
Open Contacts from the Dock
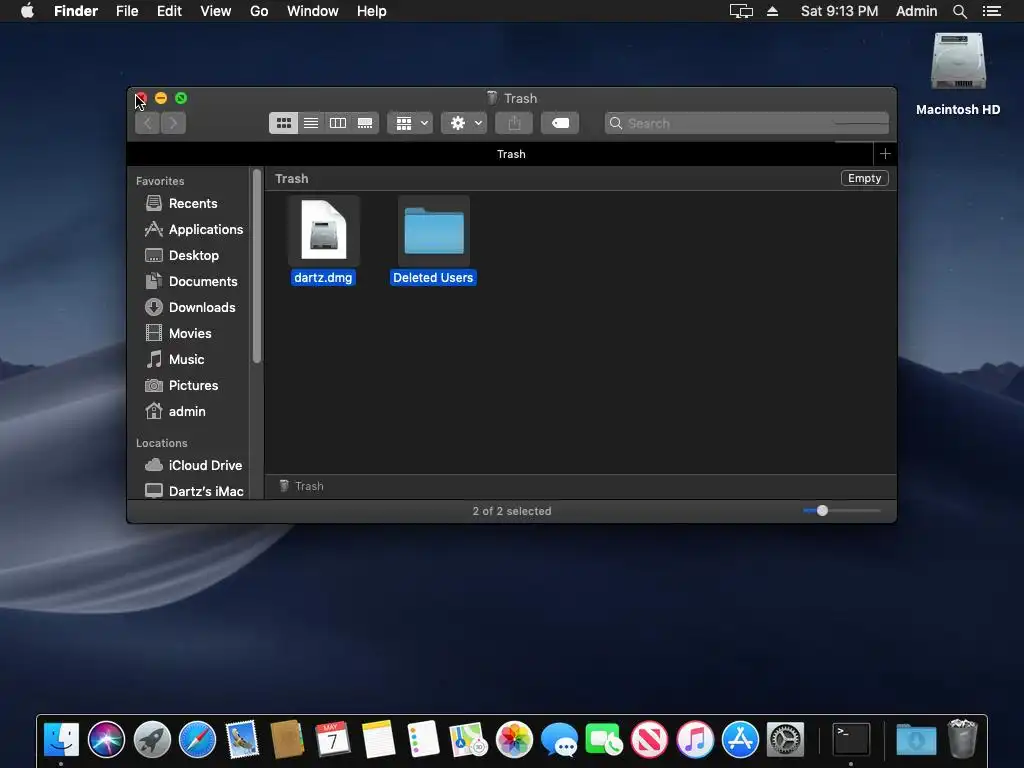[x=287, y=739]
